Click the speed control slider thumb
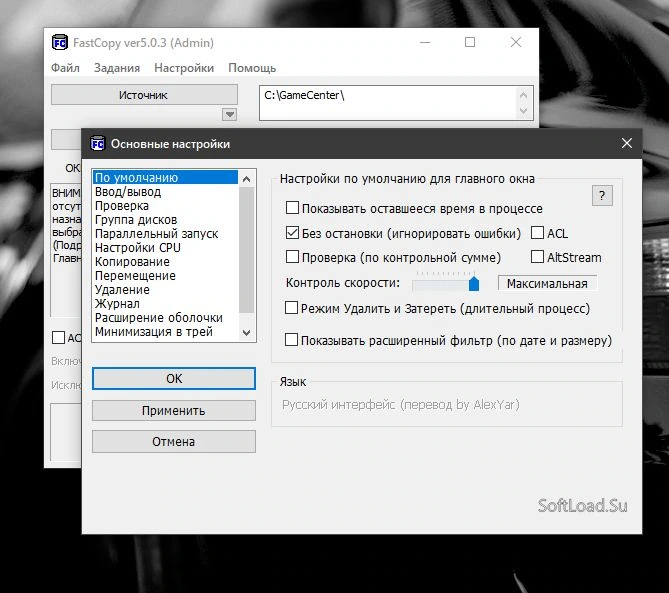 pyautogui.click(x=474, y=283)
